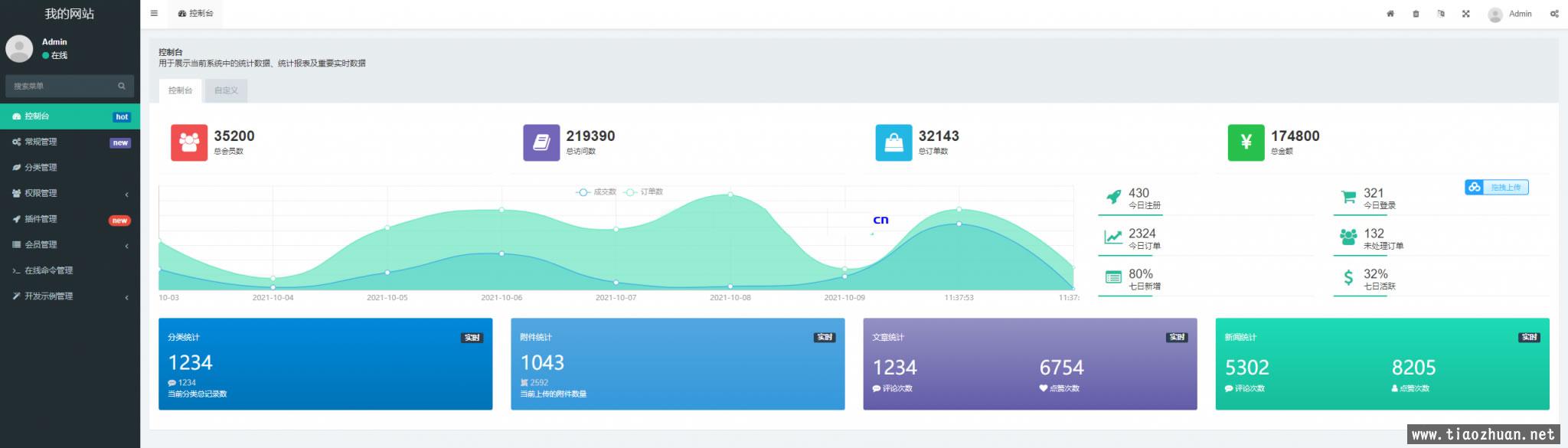Click the comment icon beside 1234 in 分类统计
Screen dimensions: 1568x448
coord(172,383)
